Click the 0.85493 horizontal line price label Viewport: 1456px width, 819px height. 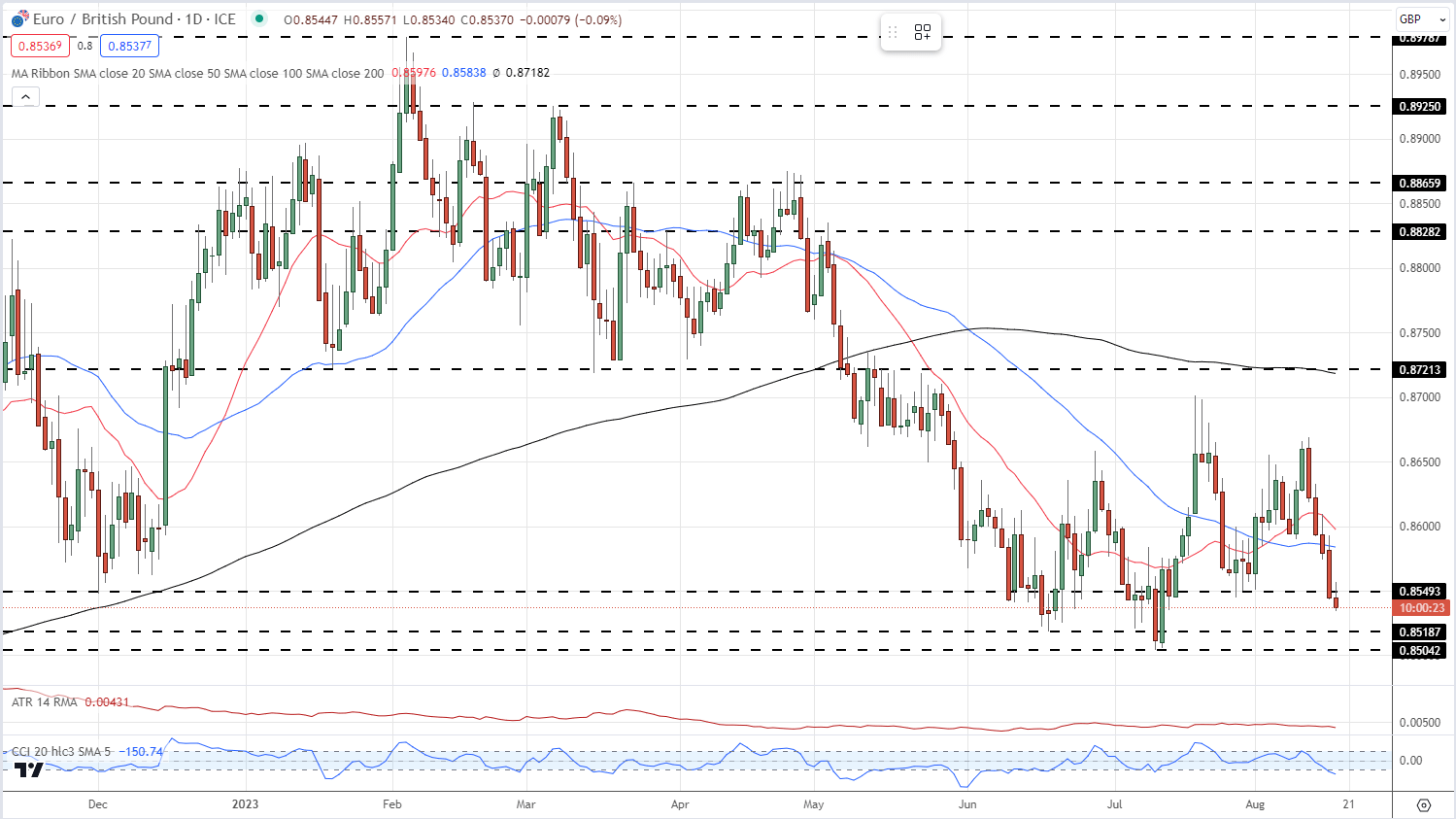1420,592
